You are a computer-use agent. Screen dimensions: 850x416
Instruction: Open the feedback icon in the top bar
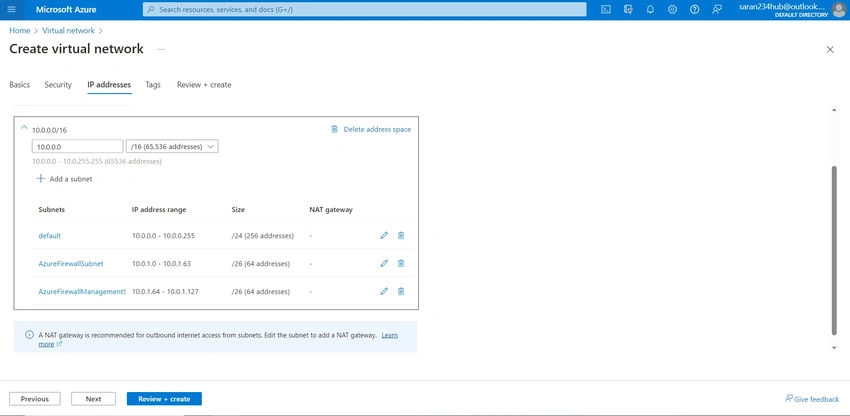(x=717, y=9)
